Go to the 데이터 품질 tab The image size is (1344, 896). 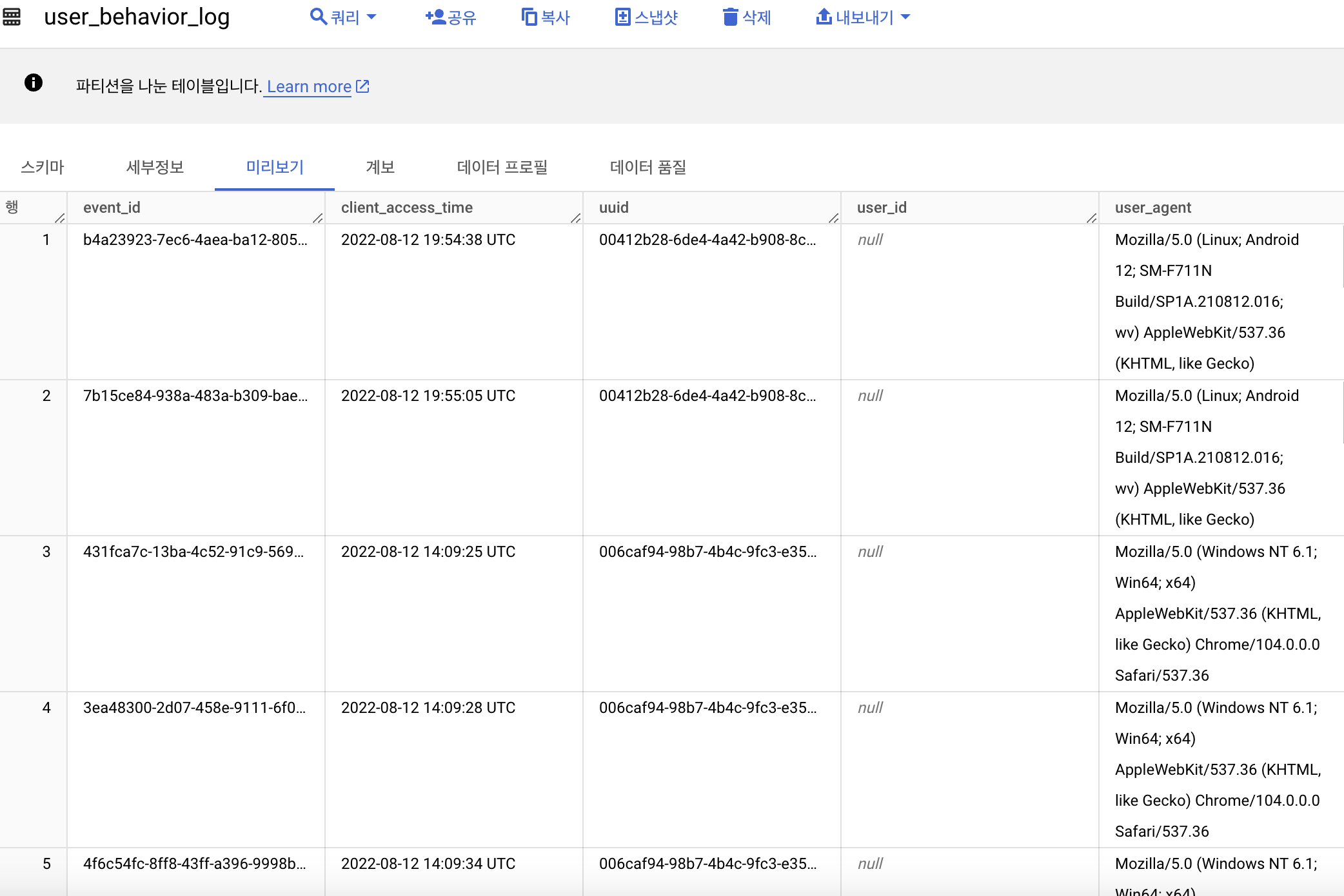pos(647,167)
